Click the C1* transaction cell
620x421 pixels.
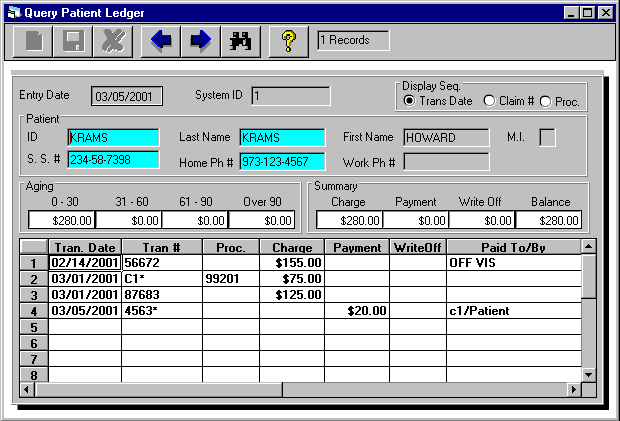[162, 279]
